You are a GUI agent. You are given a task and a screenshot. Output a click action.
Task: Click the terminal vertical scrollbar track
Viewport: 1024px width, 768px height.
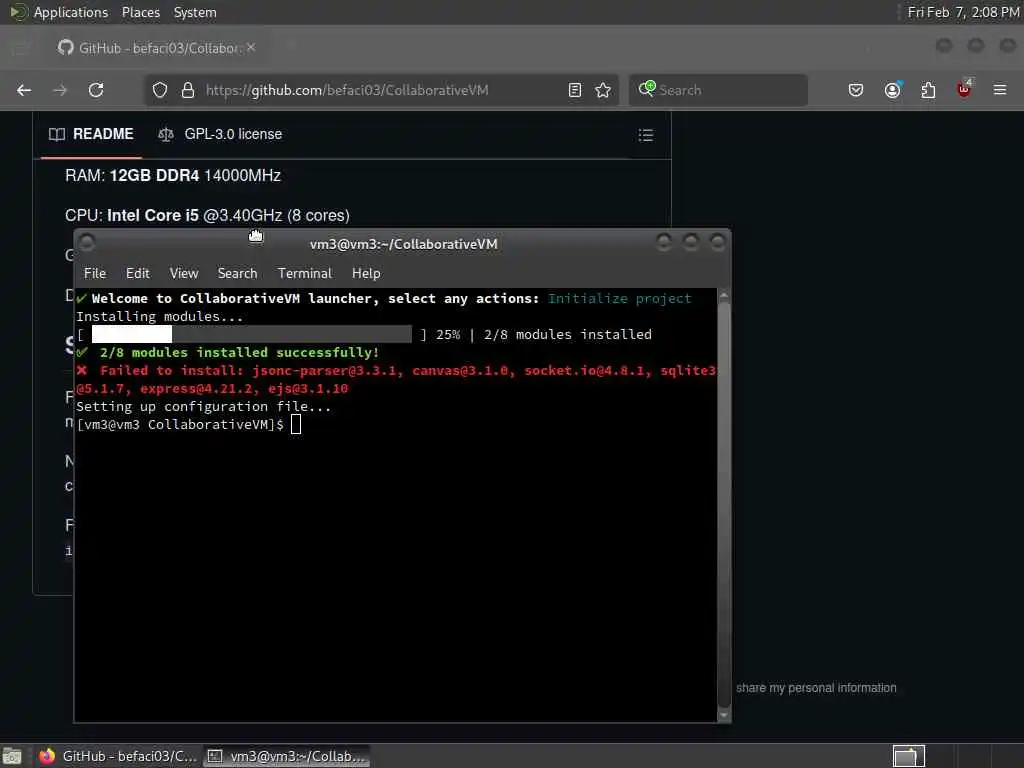pos(724,506)
